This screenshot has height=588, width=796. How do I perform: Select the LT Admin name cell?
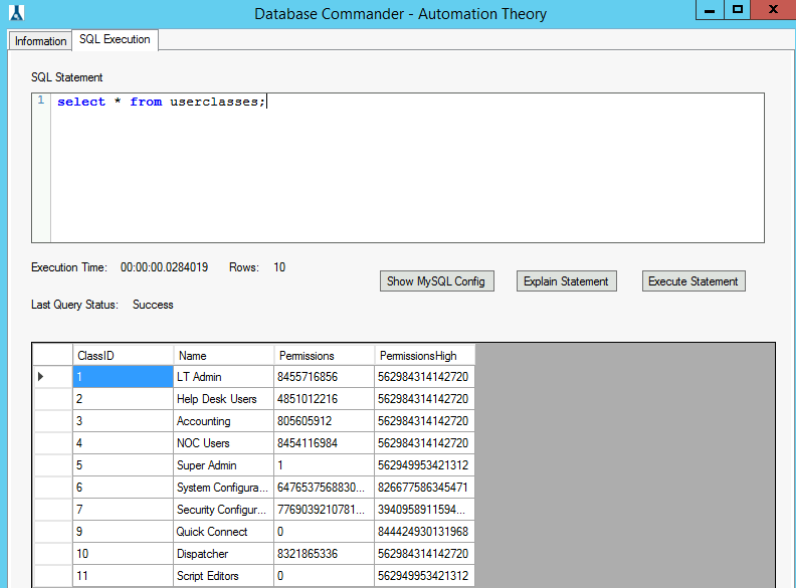(x=224, y=377)
